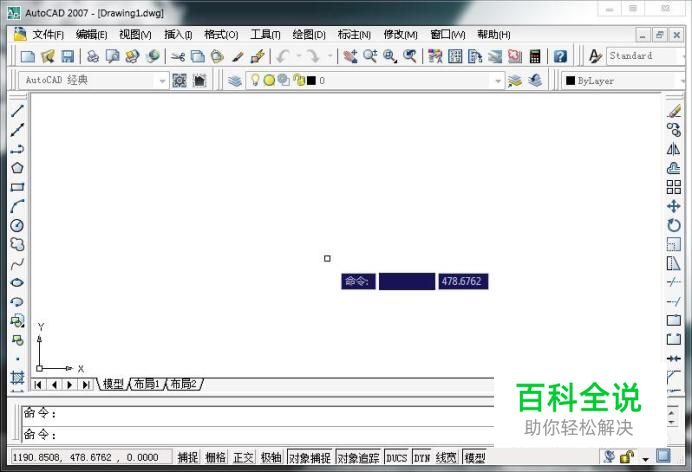Open the 文件(F) menu
The width and height of the screenshot is (692, 472).
pyautogui.click(x=48, y=34)
